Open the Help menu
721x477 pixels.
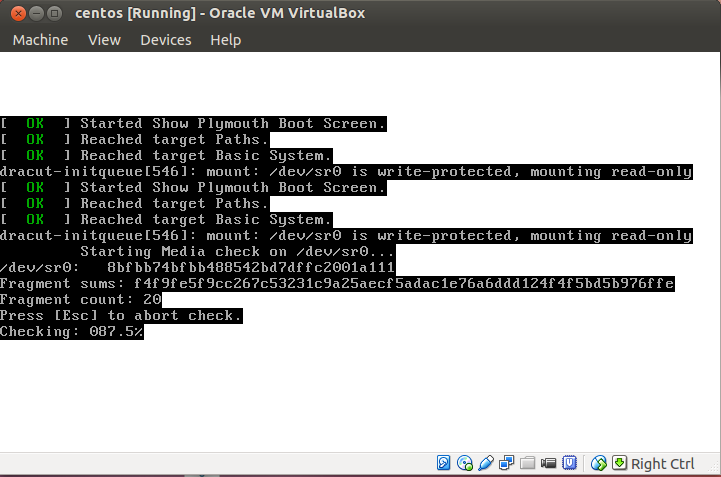point(225,40)
